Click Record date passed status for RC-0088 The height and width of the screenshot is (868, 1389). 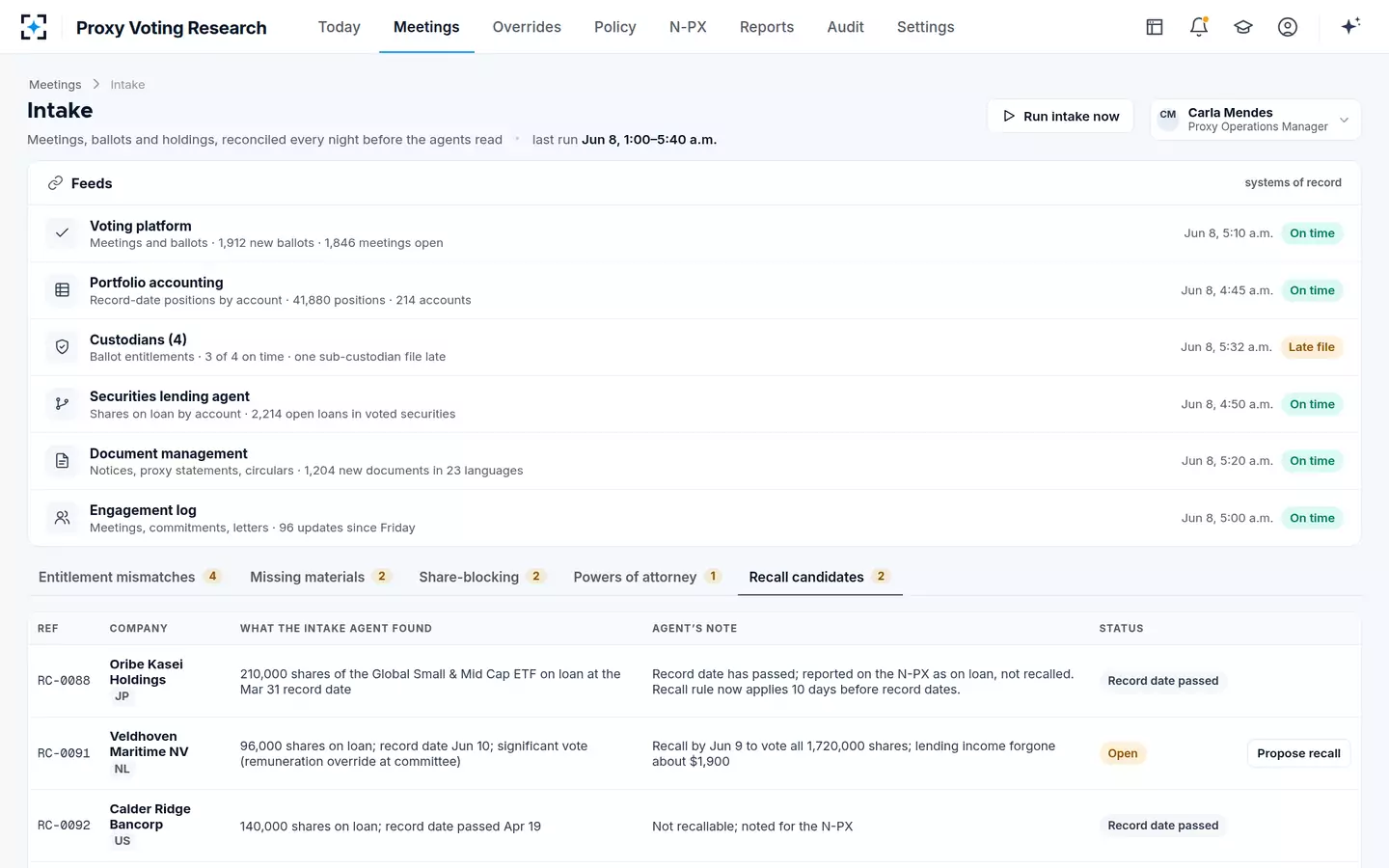click(x=1162, y=681)
